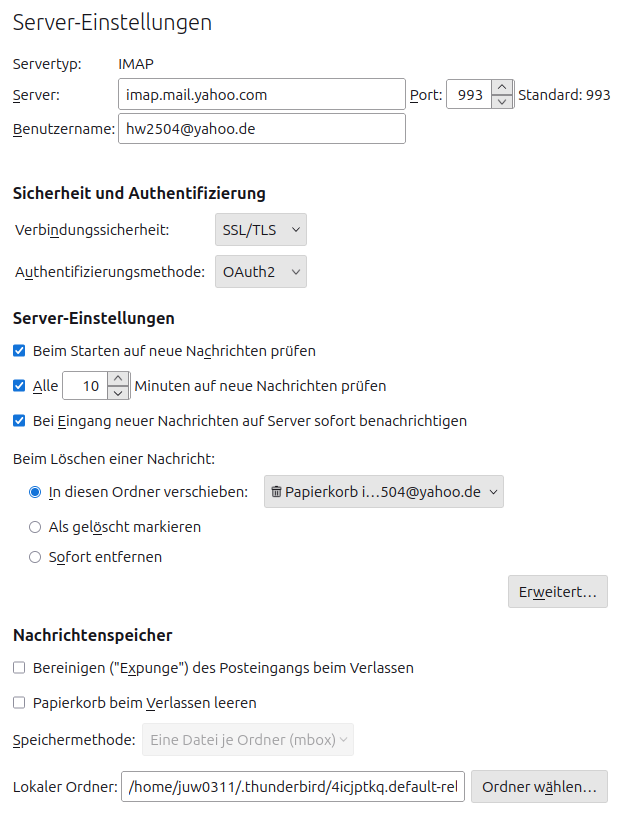
Task: Choose 'Sofort entfernen' radio option
Action: (x=35, y=557)
